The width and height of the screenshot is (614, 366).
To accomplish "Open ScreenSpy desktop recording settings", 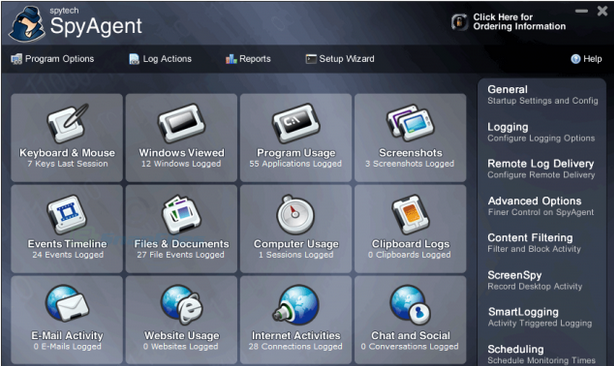I will 535,280.
